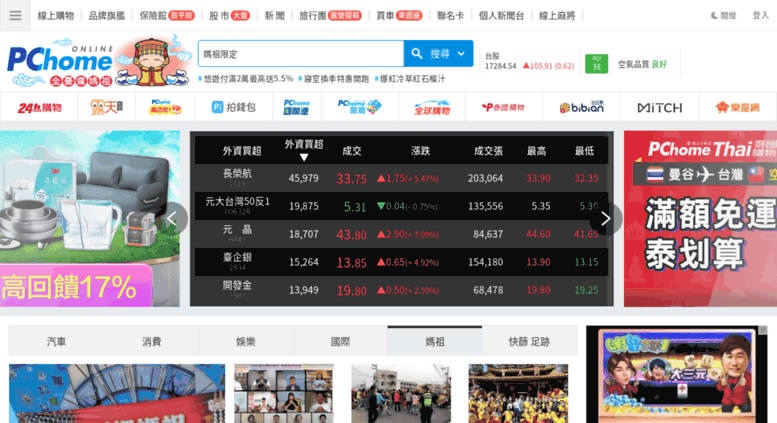Screen dimensions: 777x423
Task: Click the 成交張 column header
Action: (488, 151)
